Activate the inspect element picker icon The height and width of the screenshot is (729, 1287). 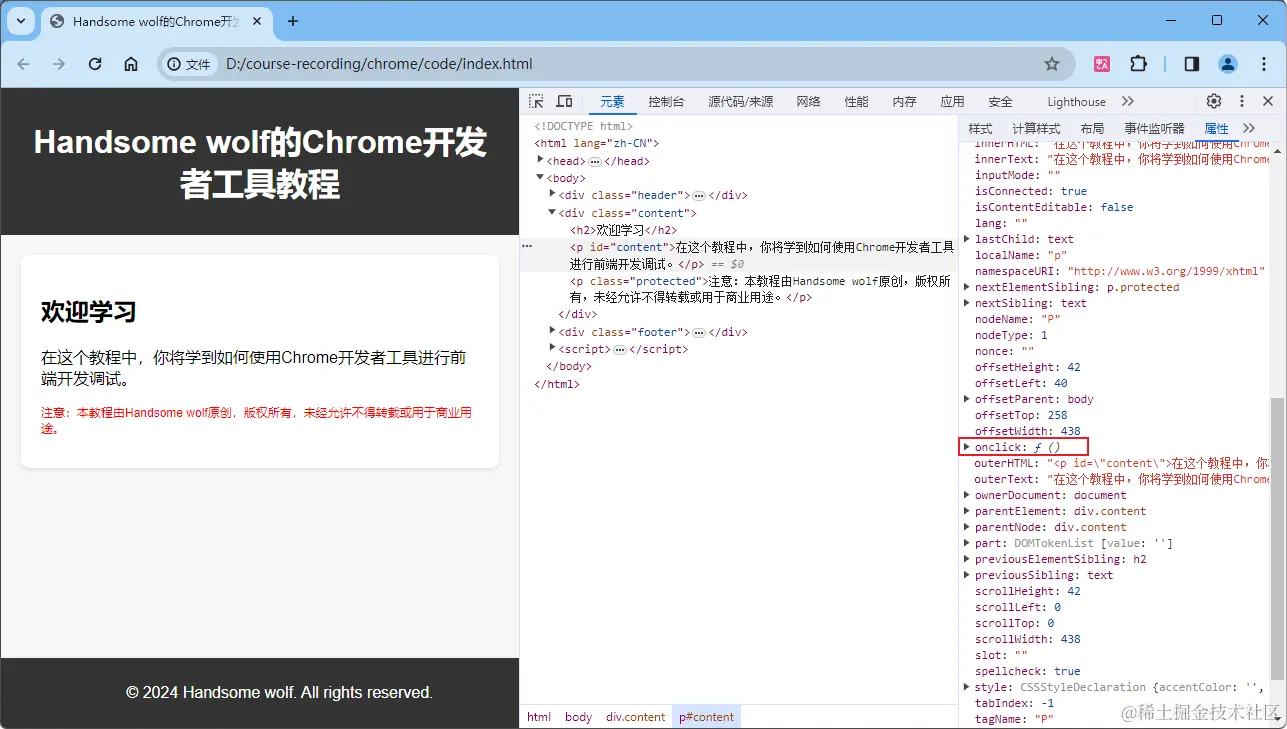(x=537, y=101)
